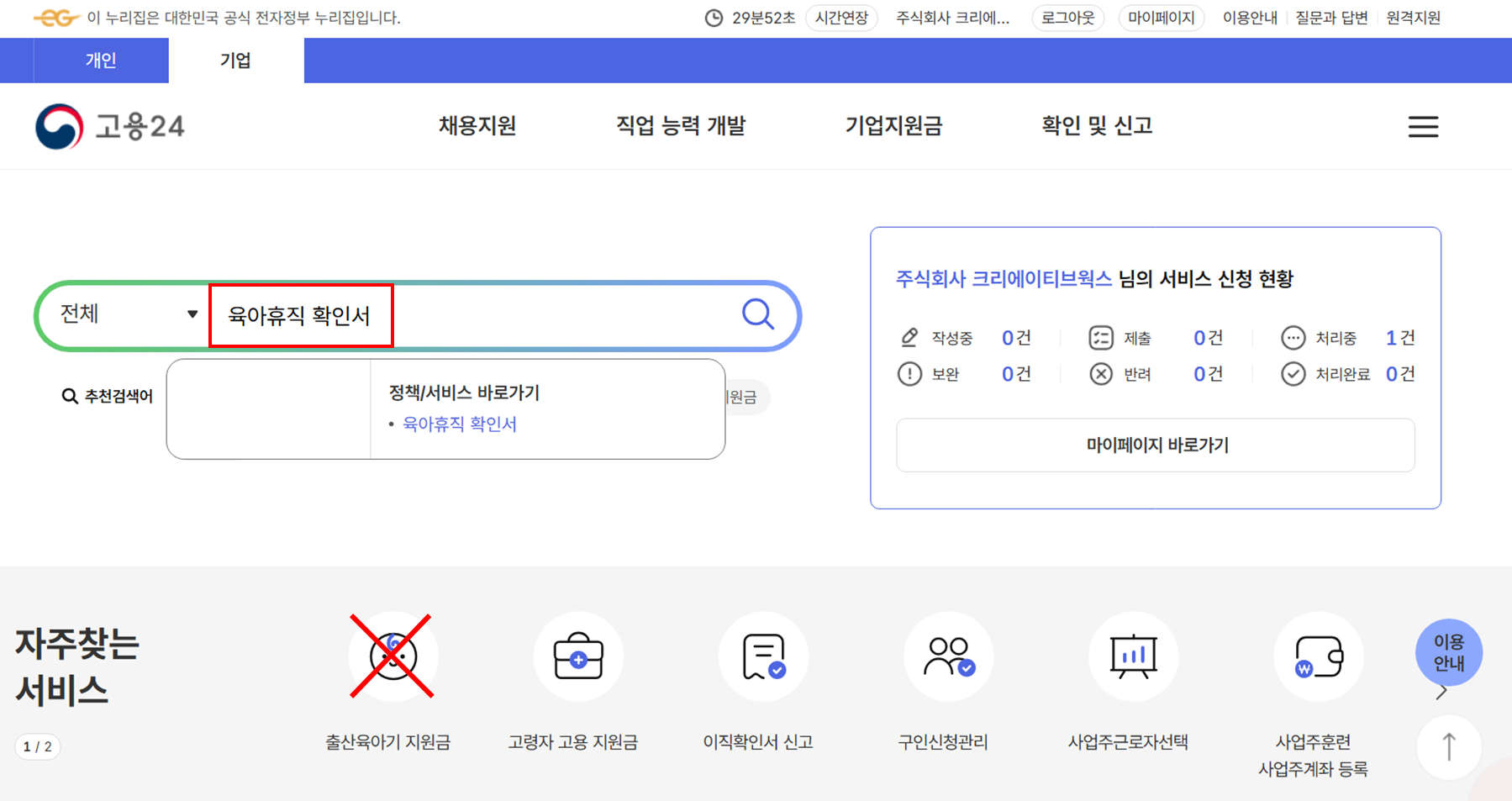Click the next arrow for 자주찾는 서비스
Image resolution: width=1512 pixels, height=801 pixels.
(x=1441, y=693)
